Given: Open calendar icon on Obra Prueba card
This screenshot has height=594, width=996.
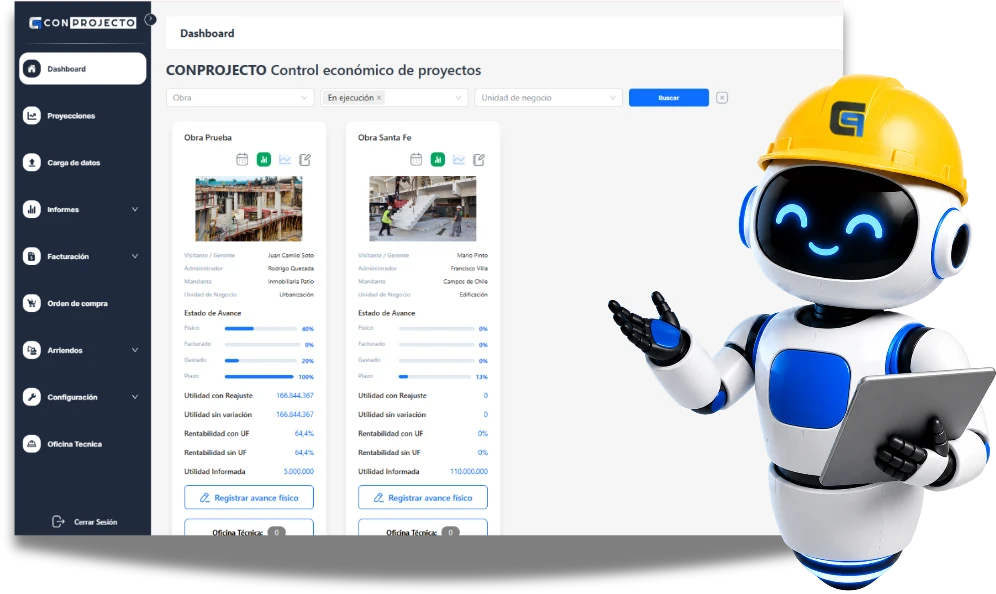Looking at the screenshot, I should (242, 159).
